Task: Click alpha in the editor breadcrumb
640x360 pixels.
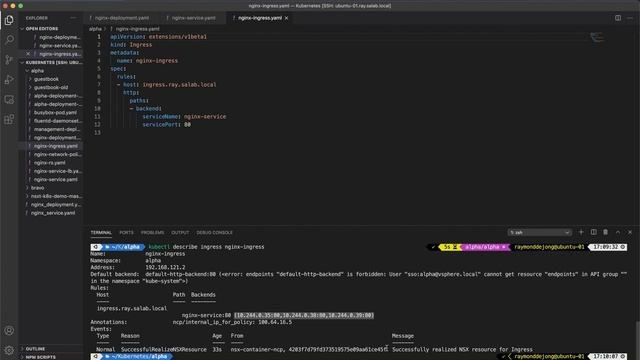Action: point(95,29)
